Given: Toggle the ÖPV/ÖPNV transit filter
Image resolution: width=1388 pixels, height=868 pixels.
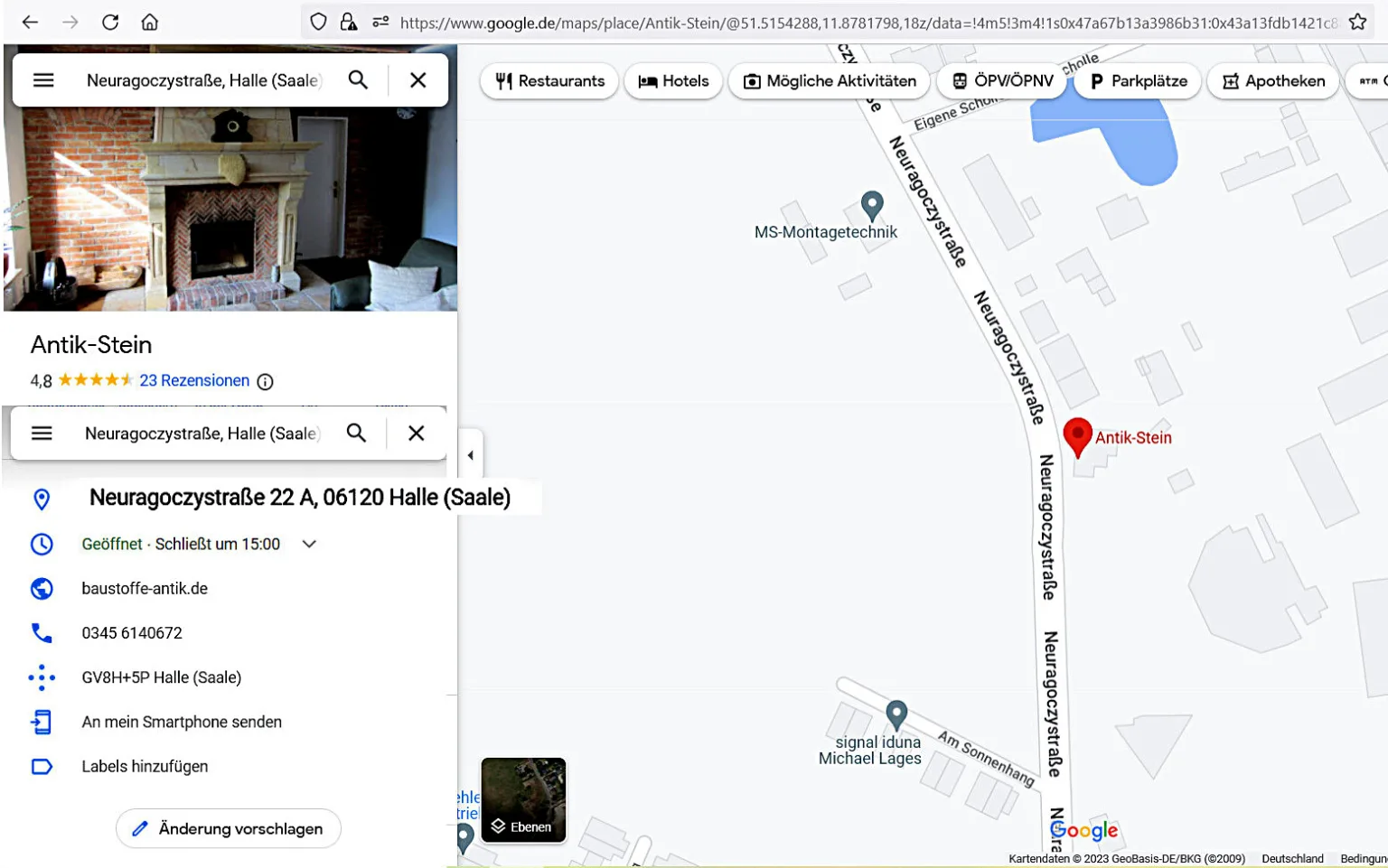Looking at the screenshot, I should point(1002,81).
